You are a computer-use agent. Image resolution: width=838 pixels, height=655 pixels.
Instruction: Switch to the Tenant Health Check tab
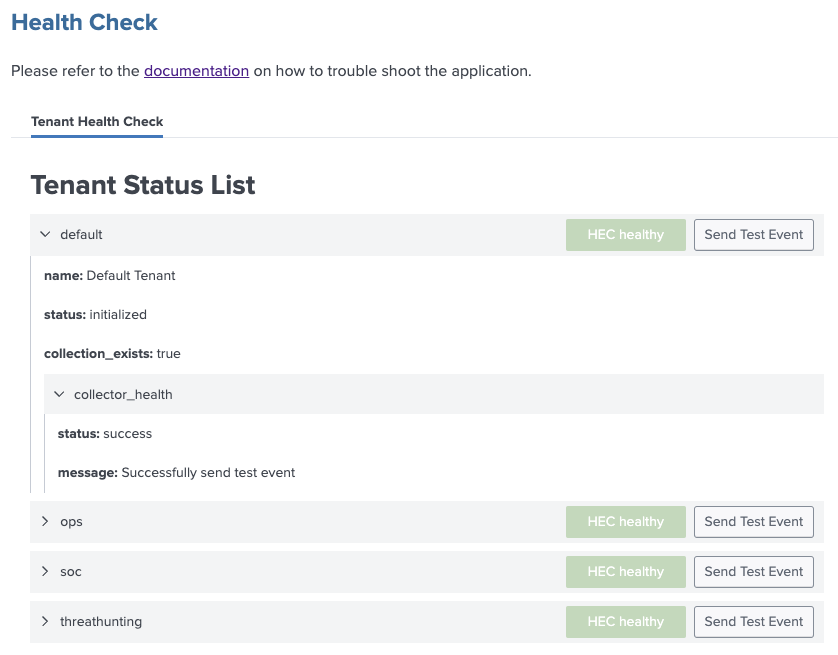tap(97, 122)
